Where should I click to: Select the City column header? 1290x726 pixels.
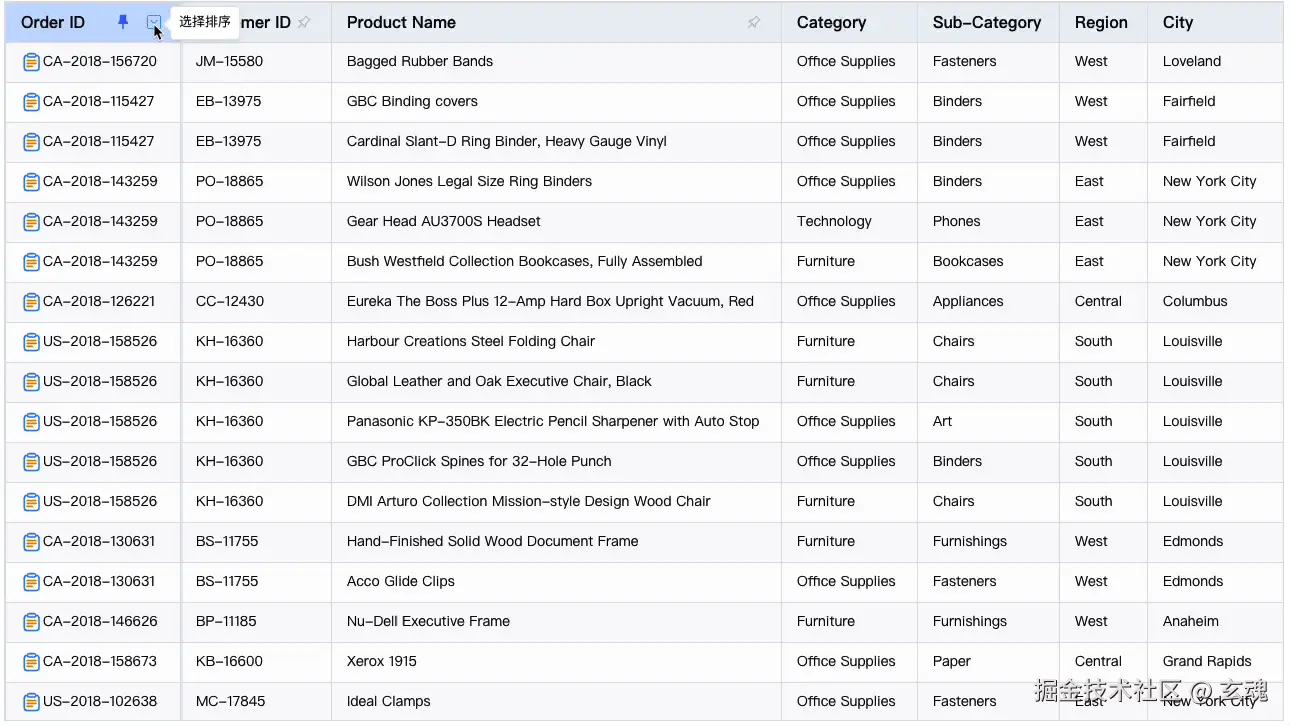[x=1178, y=22]
